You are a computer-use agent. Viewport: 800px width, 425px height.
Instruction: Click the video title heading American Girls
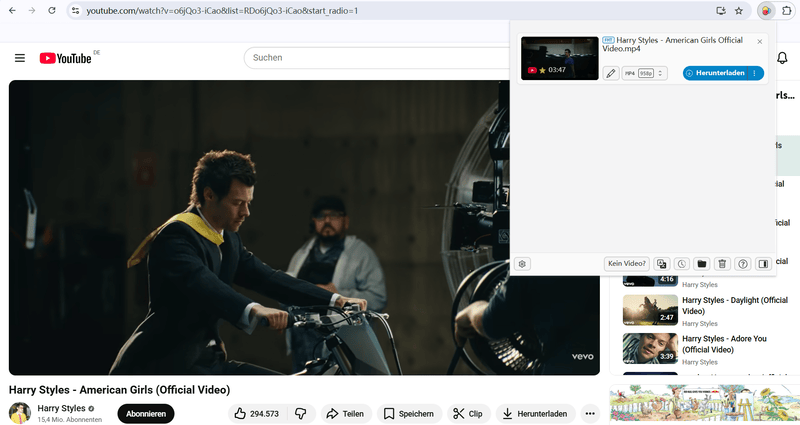click(x=119, y=390)
